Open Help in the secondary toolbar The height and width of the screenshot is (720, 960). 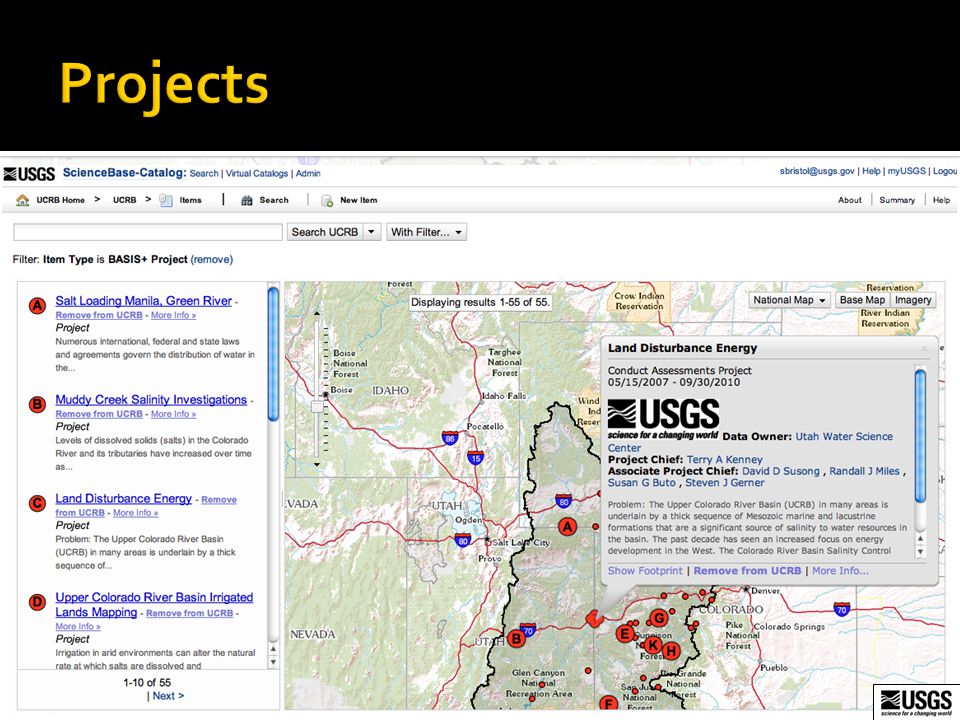point(942,200)
